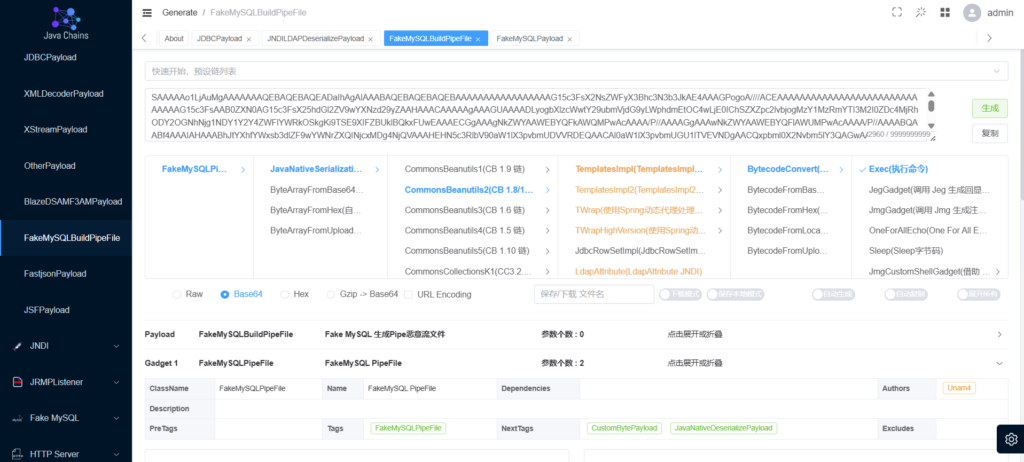1024x462 pixels.
Task: Click the hamburger menu collapse icon
Action: (147, 13)
